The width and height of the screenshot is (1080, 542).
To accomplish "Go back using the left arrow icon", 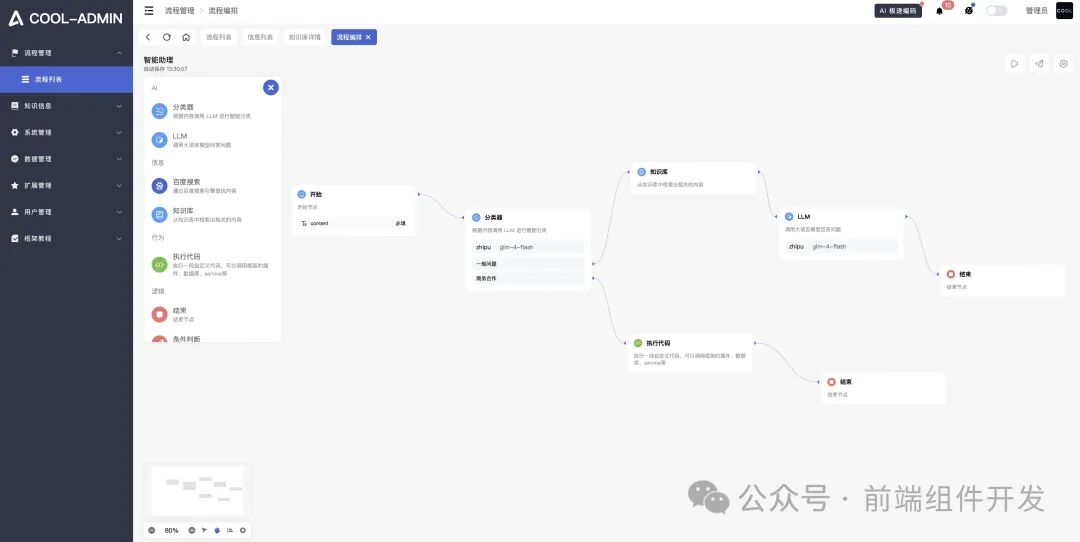I will coord(147,37).
